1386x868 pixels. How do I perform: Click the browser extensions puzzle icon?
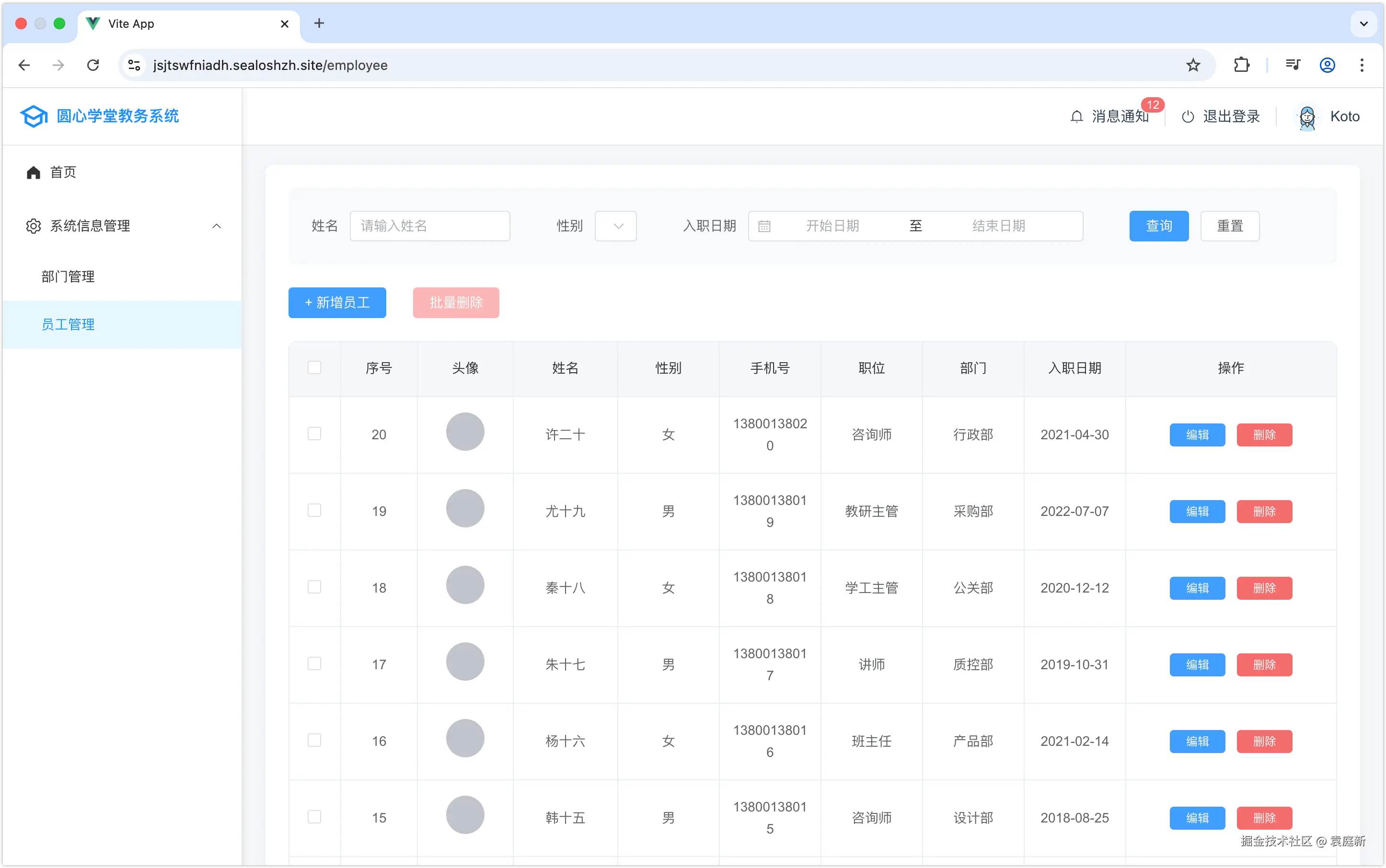1241,65
